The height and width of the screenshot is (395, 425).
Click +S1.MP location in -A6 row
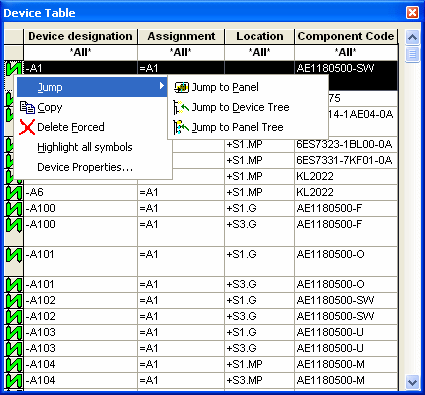coord(244,192)
